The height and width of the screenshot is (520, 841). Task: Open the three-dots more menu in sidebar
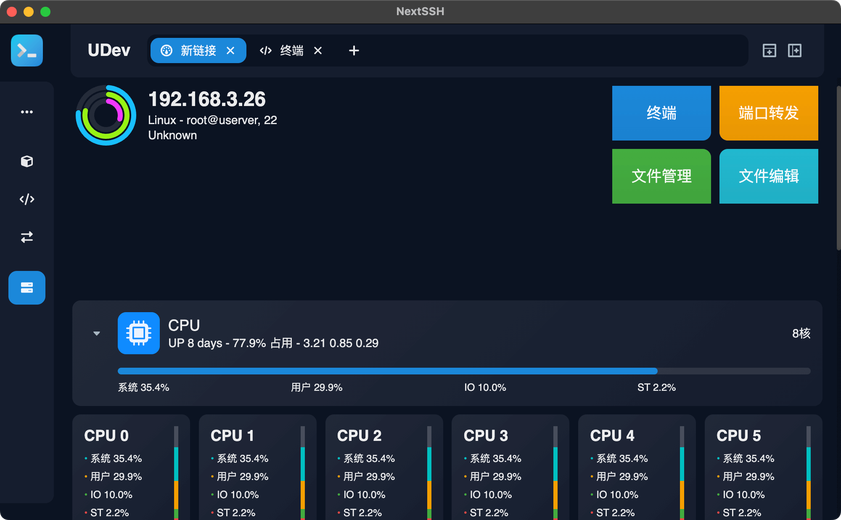point(27,112)
